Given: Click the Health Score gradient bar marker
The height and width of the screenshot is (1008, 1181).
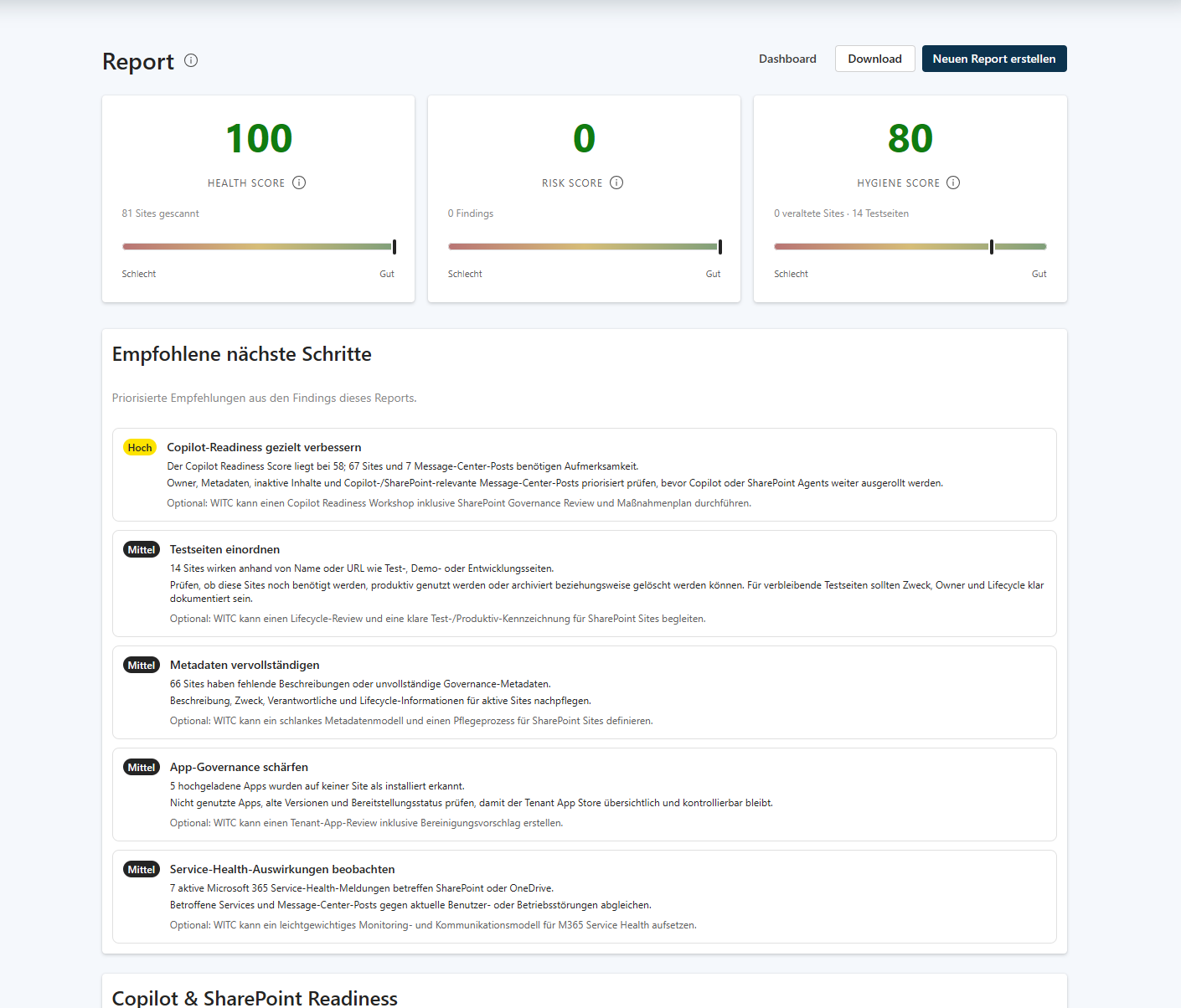Looking at the screenshot, I should 395,246.
